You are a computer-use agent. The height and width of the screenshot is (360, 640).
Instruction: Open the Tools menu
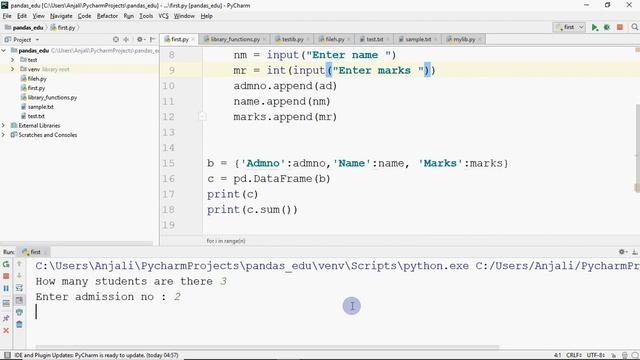(146, 16)
